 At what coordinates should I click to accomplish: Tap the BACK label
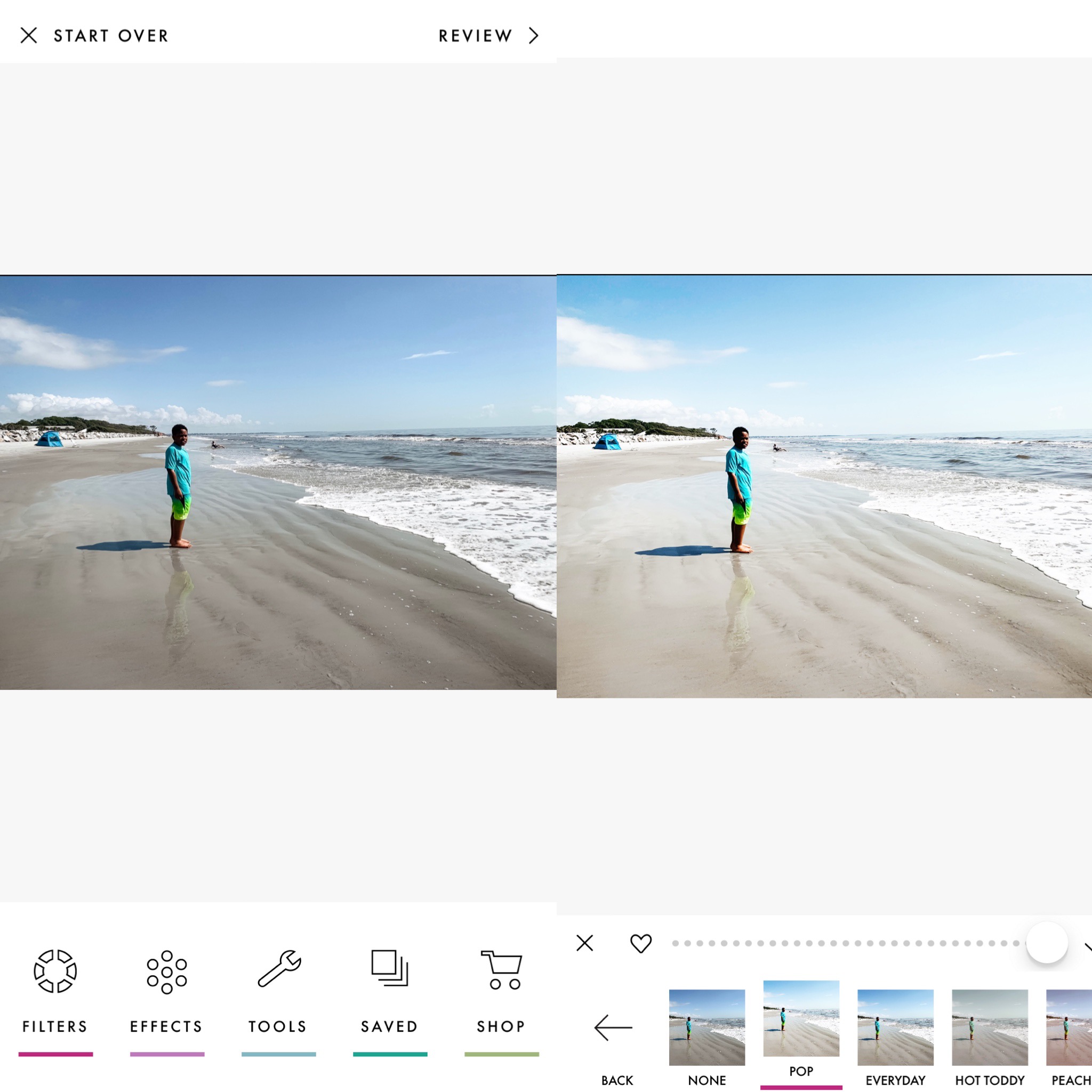[x=617, y=1080]
